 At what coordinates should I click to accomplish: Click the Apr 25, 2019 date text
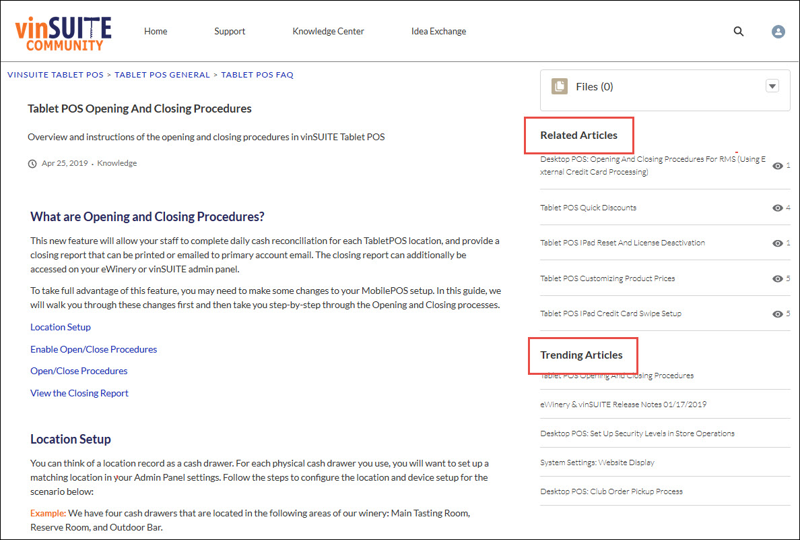click(65, 163)
